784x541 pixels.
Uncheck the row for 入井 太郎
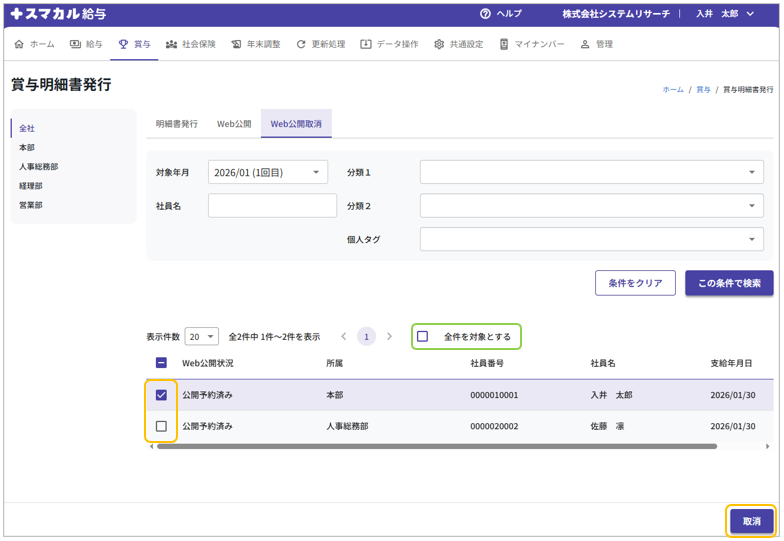[161, 395]
